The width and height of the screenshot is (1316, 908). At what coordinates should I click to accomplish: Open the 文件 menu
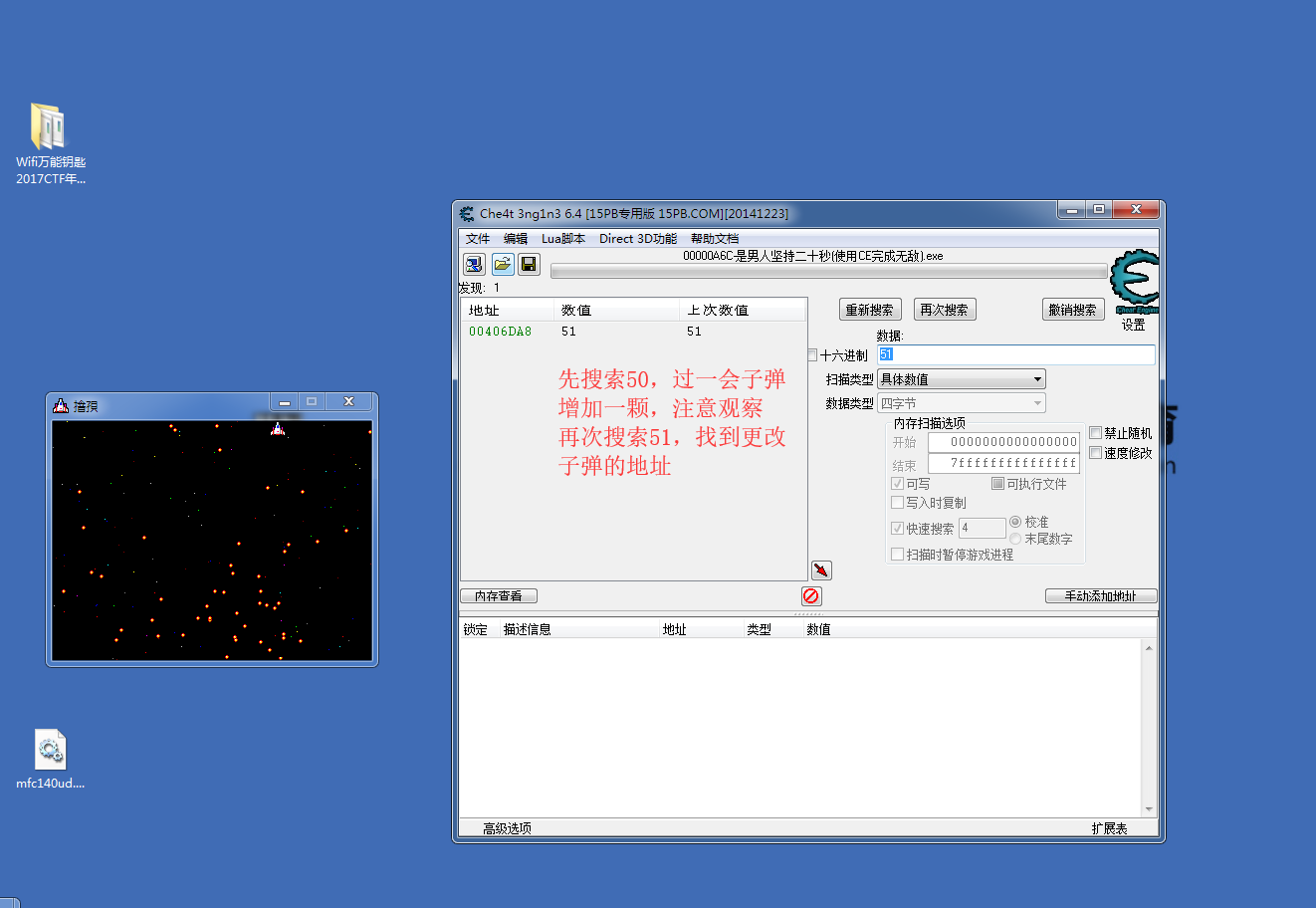[478, 239]
